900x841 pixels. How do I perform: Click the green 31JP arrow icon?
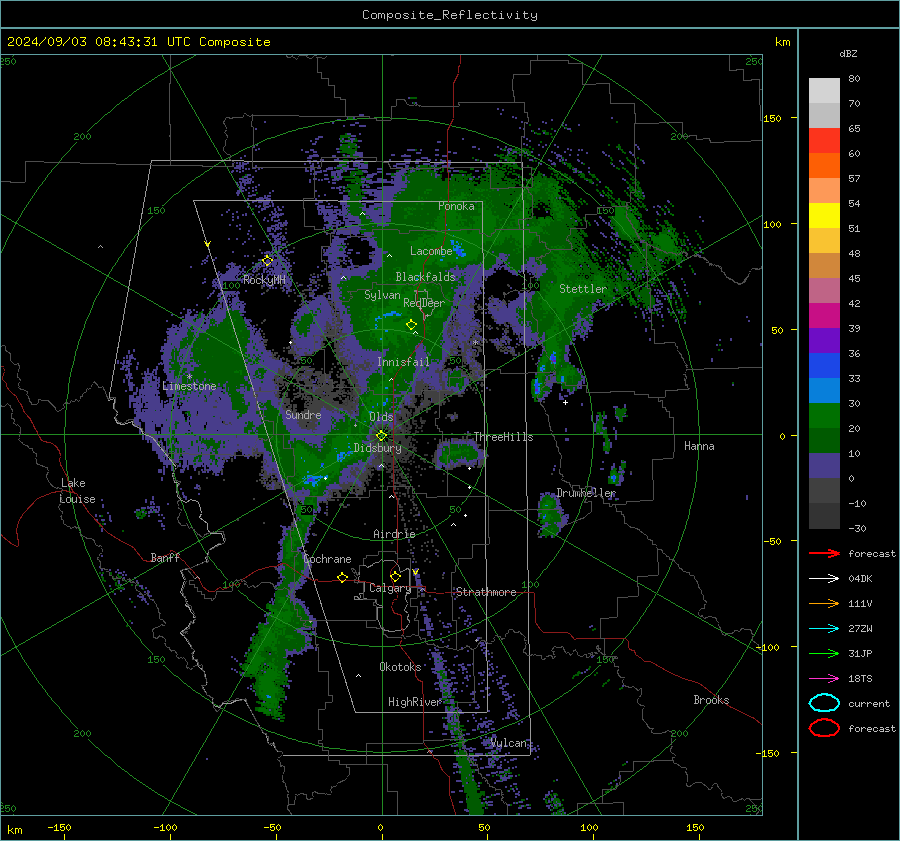(x=824, y=653)
